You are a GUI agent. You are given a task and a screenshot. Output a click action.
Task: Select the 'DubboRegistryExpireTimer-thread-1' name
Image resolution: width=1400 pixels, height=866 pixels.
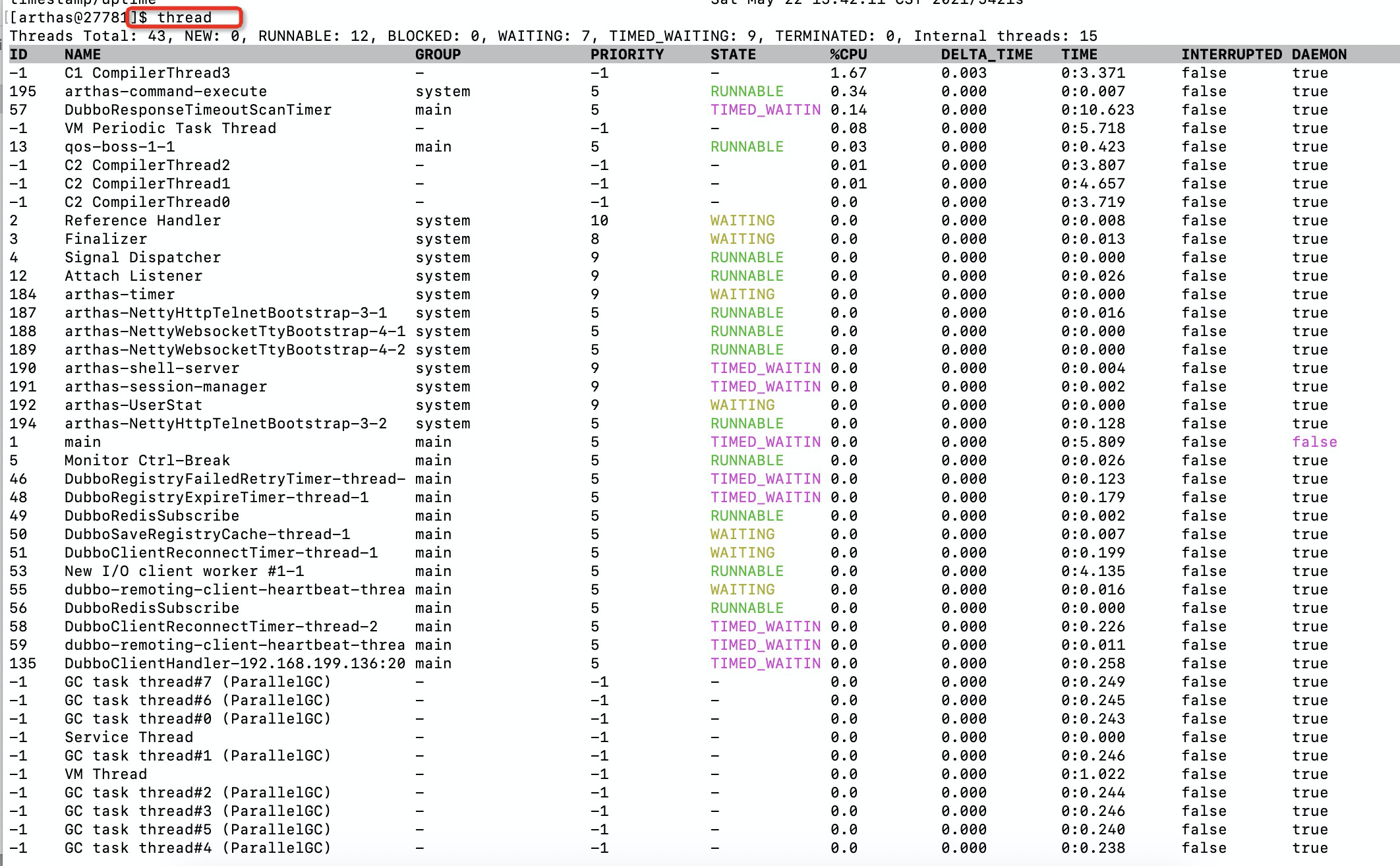pyautogui.click(x=216, y=497)
